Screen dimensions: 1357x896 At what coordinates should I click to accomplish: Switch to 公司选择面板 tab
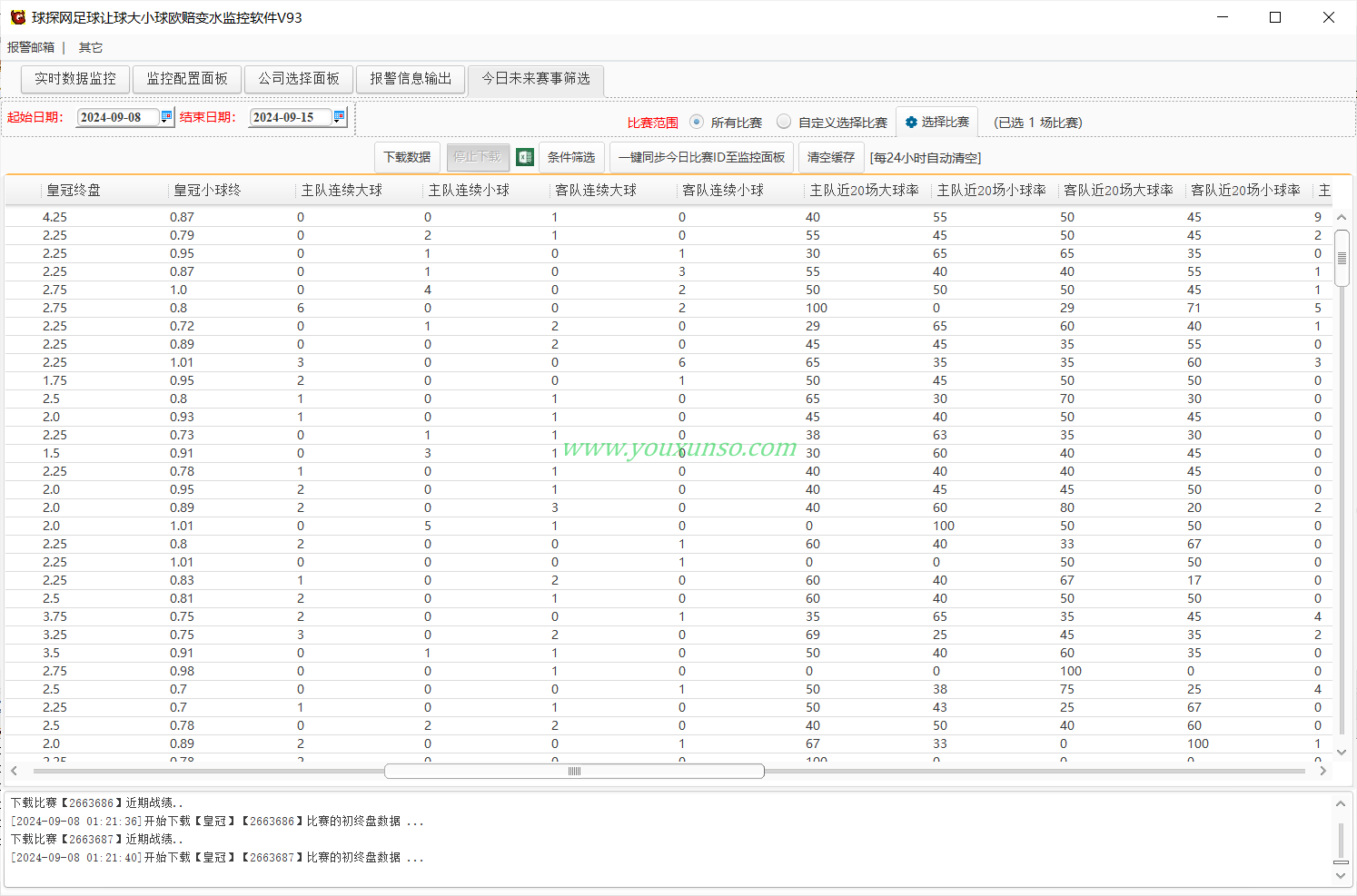click(299, 79)
